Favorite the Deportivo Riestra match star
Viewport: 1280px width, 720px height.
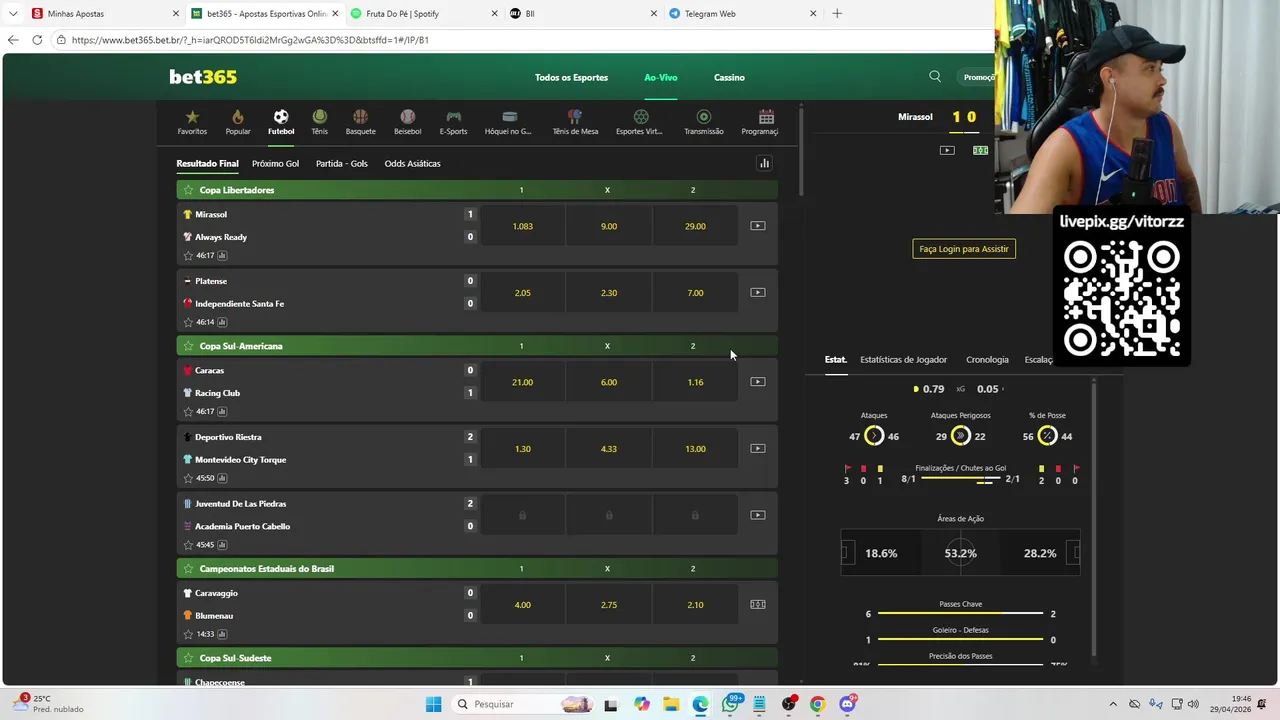[188, 479]
